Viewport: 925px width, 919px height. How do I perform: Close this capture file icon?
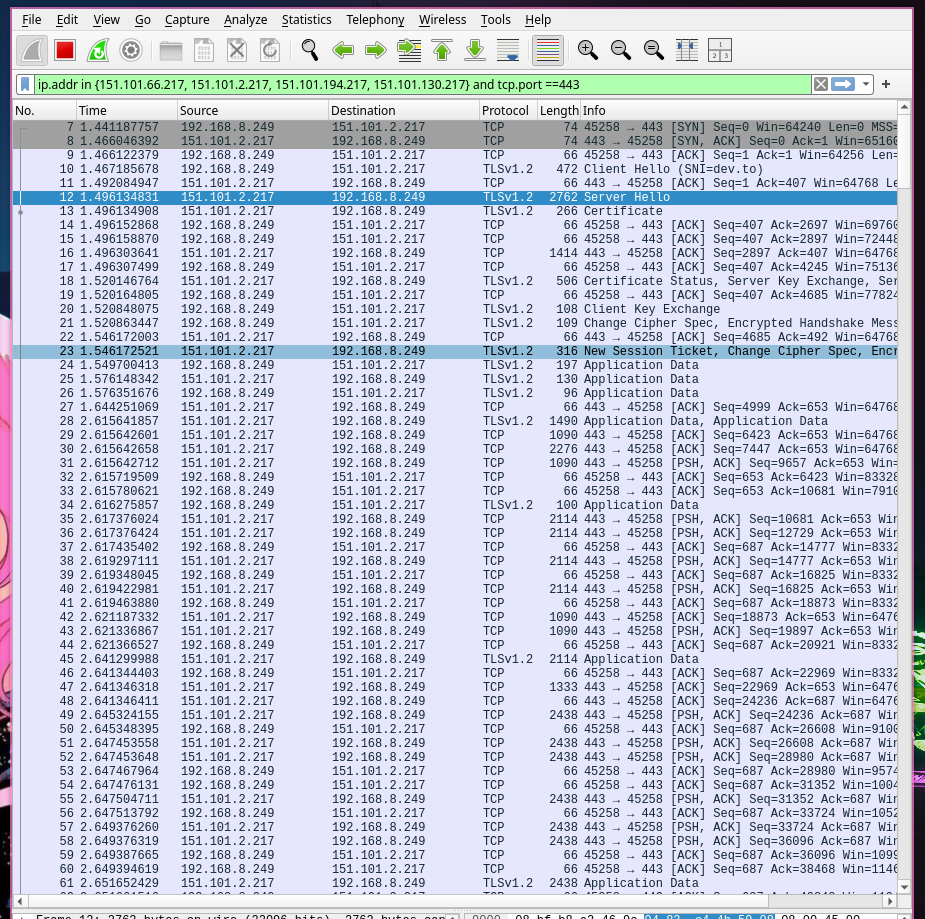[237, 50]
